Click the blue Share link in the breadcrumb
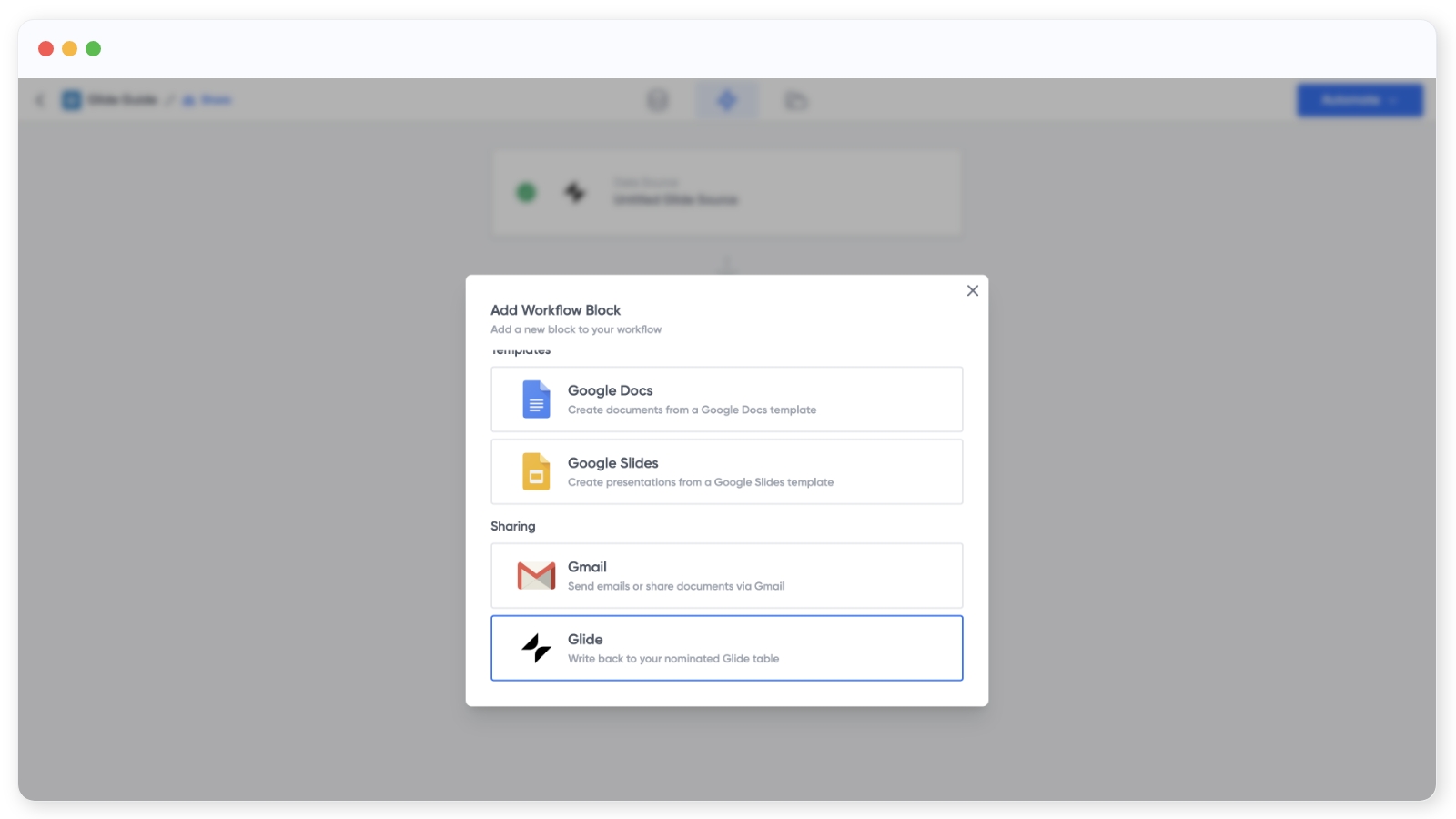Viewport: 1456px width, 819px height. coord(208,100)
